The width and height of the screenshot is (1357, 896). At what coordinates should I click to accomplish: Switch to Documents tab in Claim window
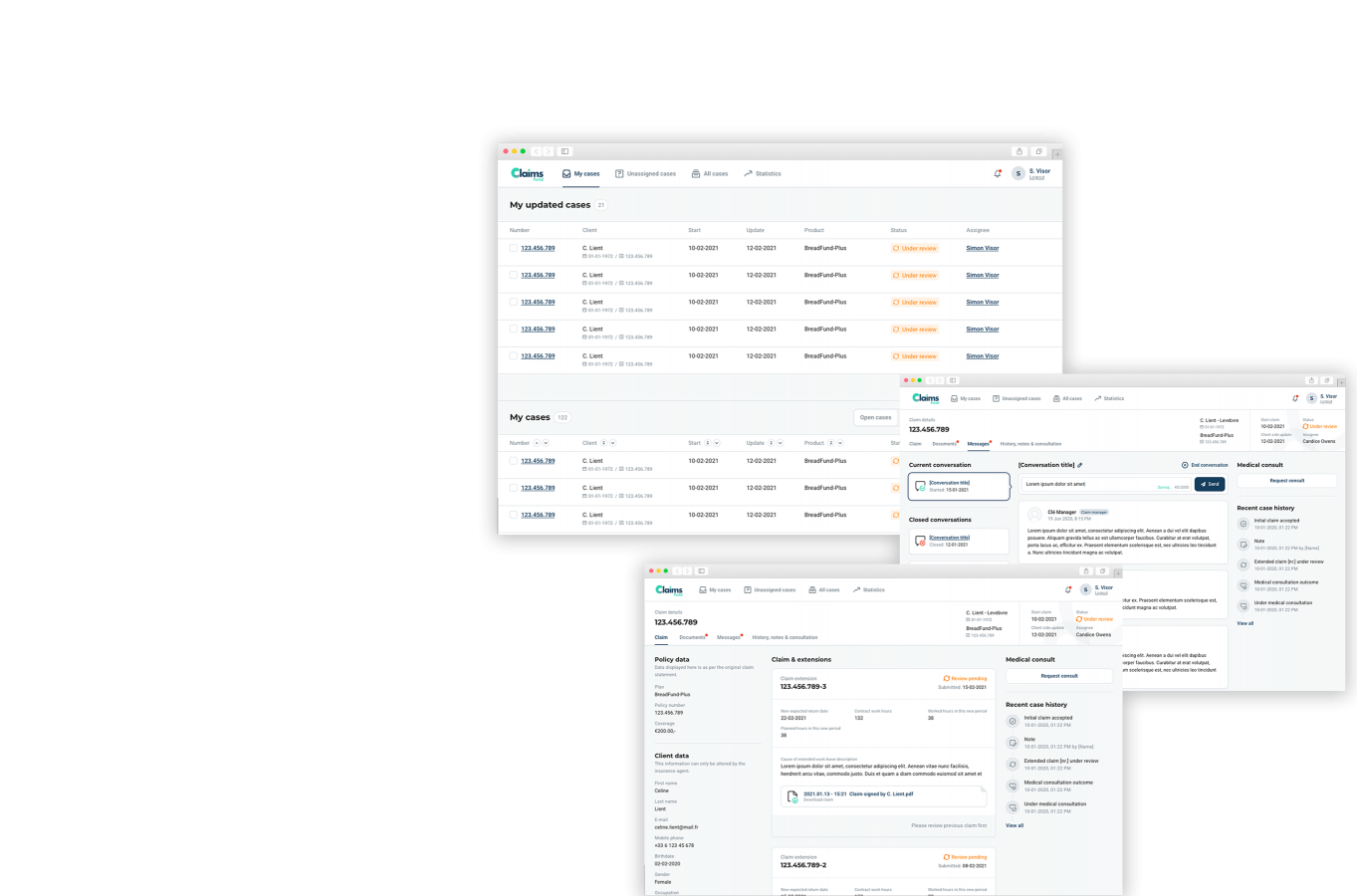693,637
